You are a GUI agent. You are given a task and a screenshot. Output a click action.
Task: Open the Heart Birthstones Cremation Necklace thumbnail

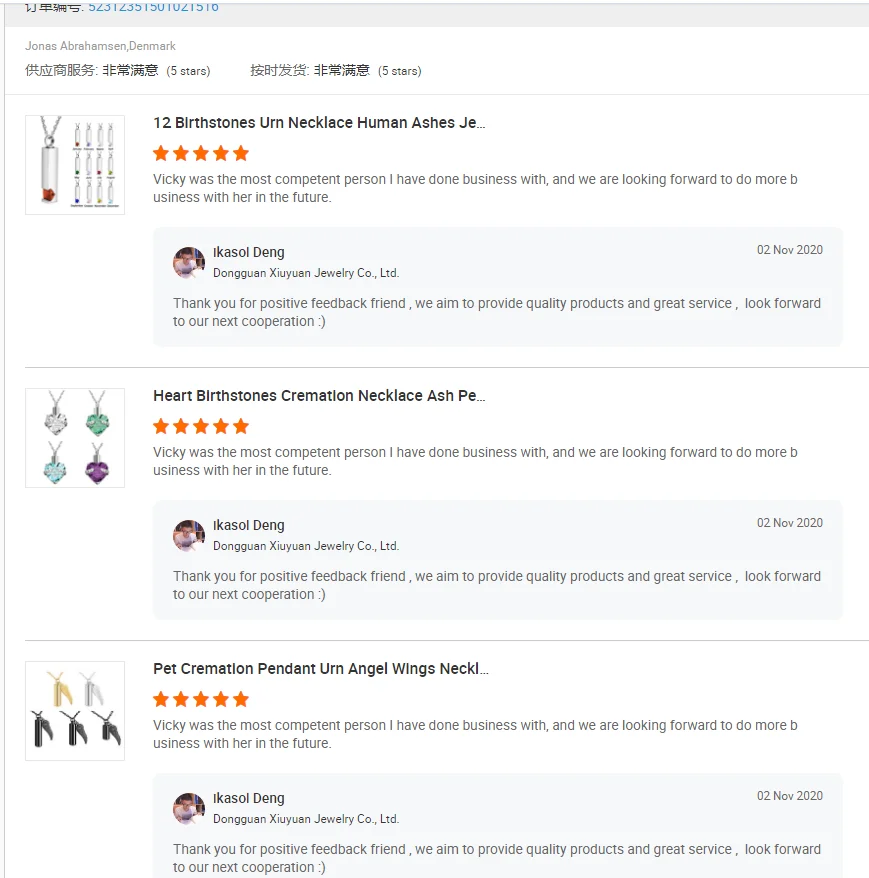[x=75, y=438]
